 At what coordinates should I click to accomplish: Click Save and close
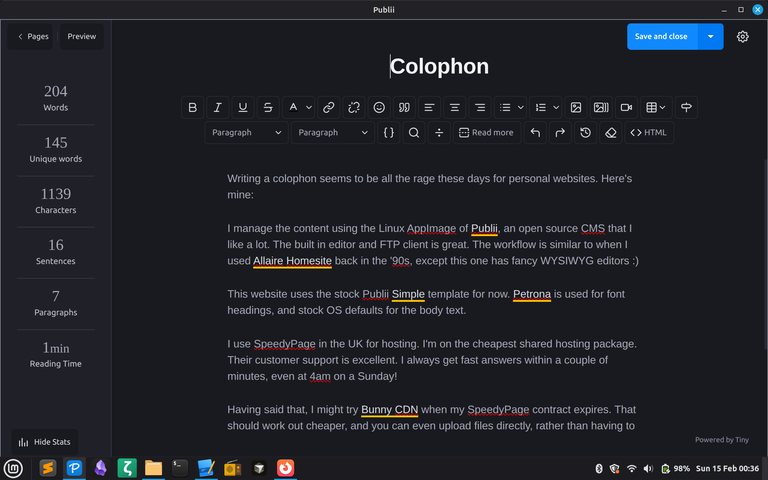point(662,37)
